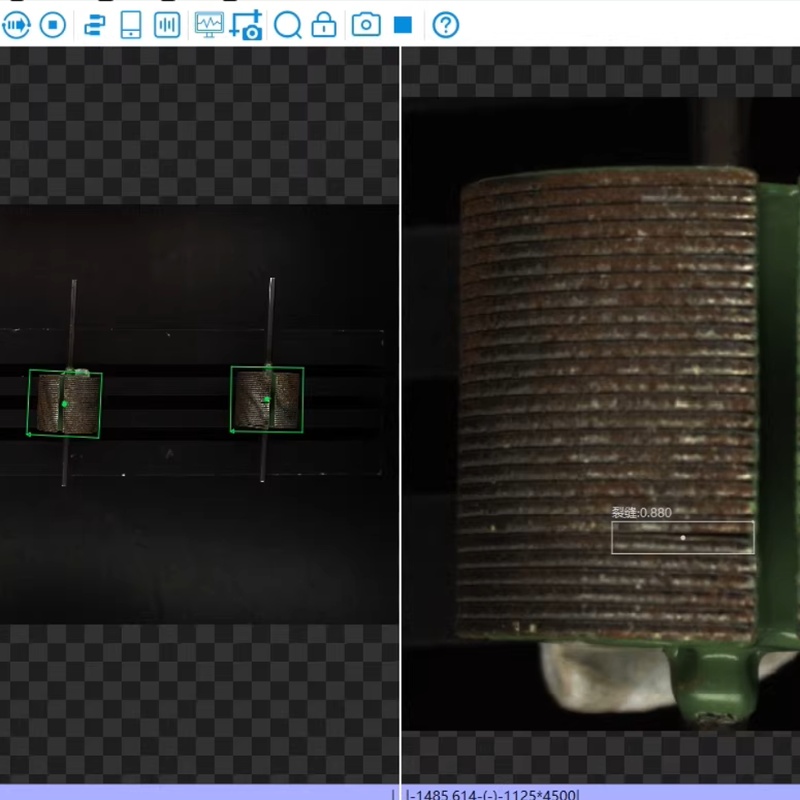This screenshot has height=800, width=800.
Task: Click the tablet device panel icon
Action: tap(131, 24)
